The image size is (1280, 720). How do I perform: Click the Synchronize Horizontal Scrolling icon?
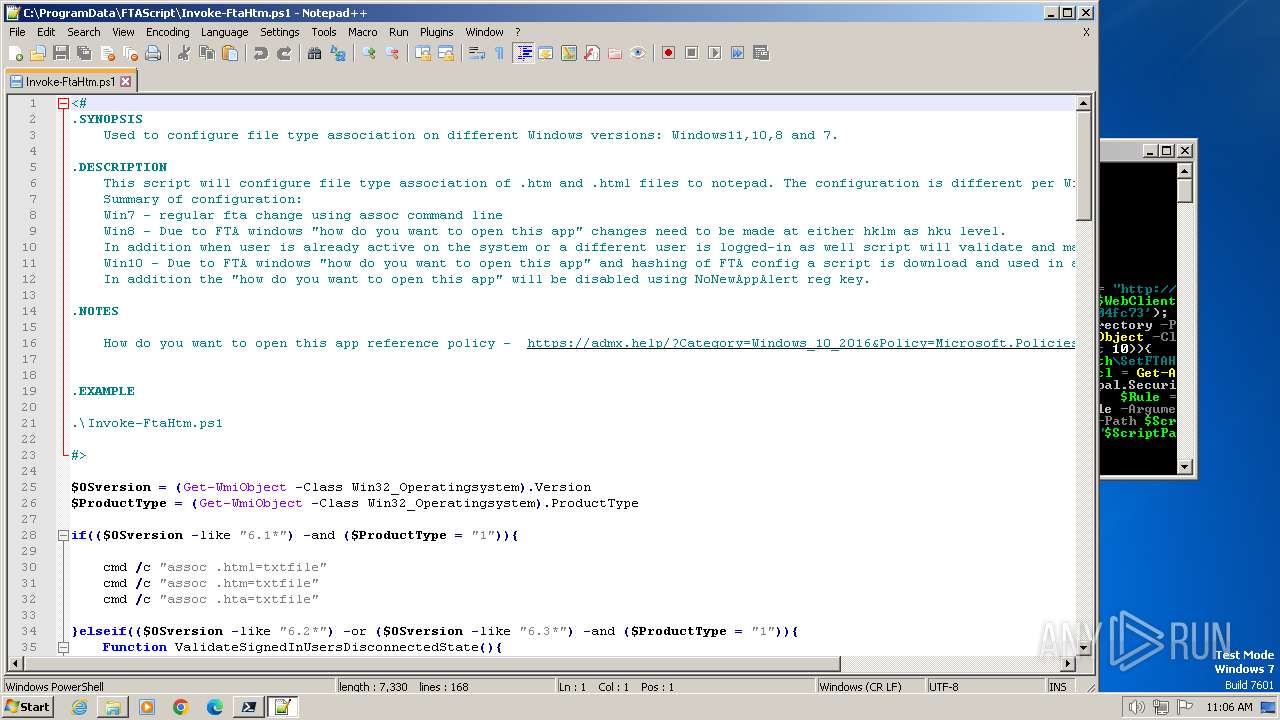[x=446, y=53]
